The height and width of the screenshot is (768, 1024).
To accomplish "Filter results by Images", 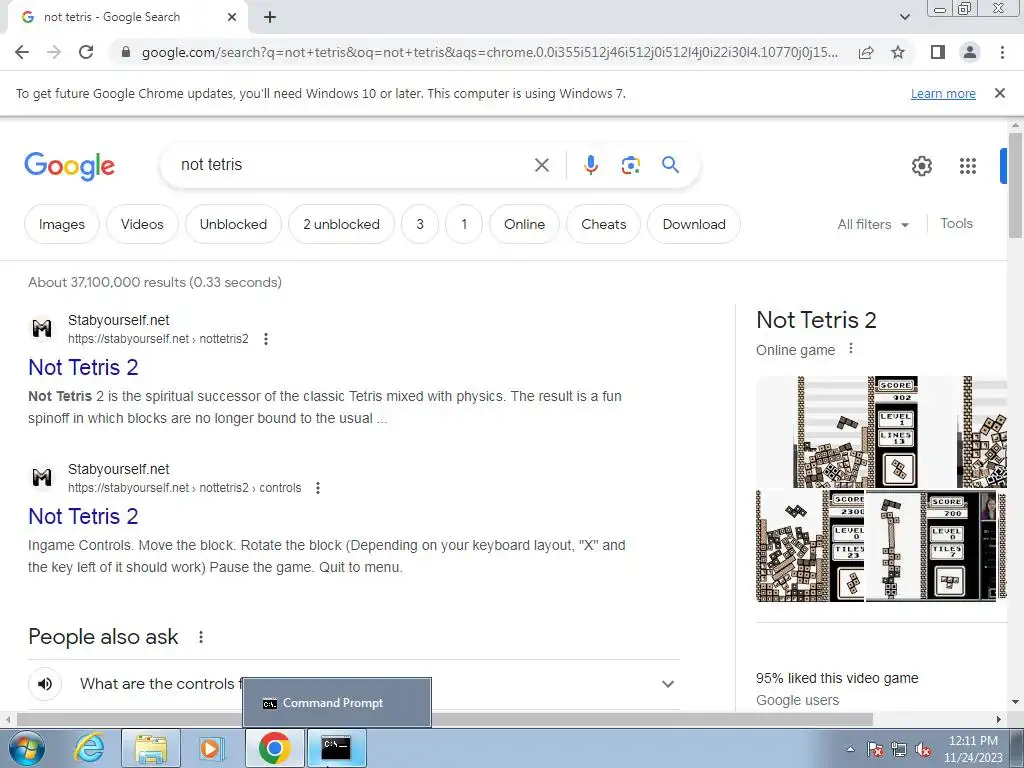I will (x=61, y=224).
